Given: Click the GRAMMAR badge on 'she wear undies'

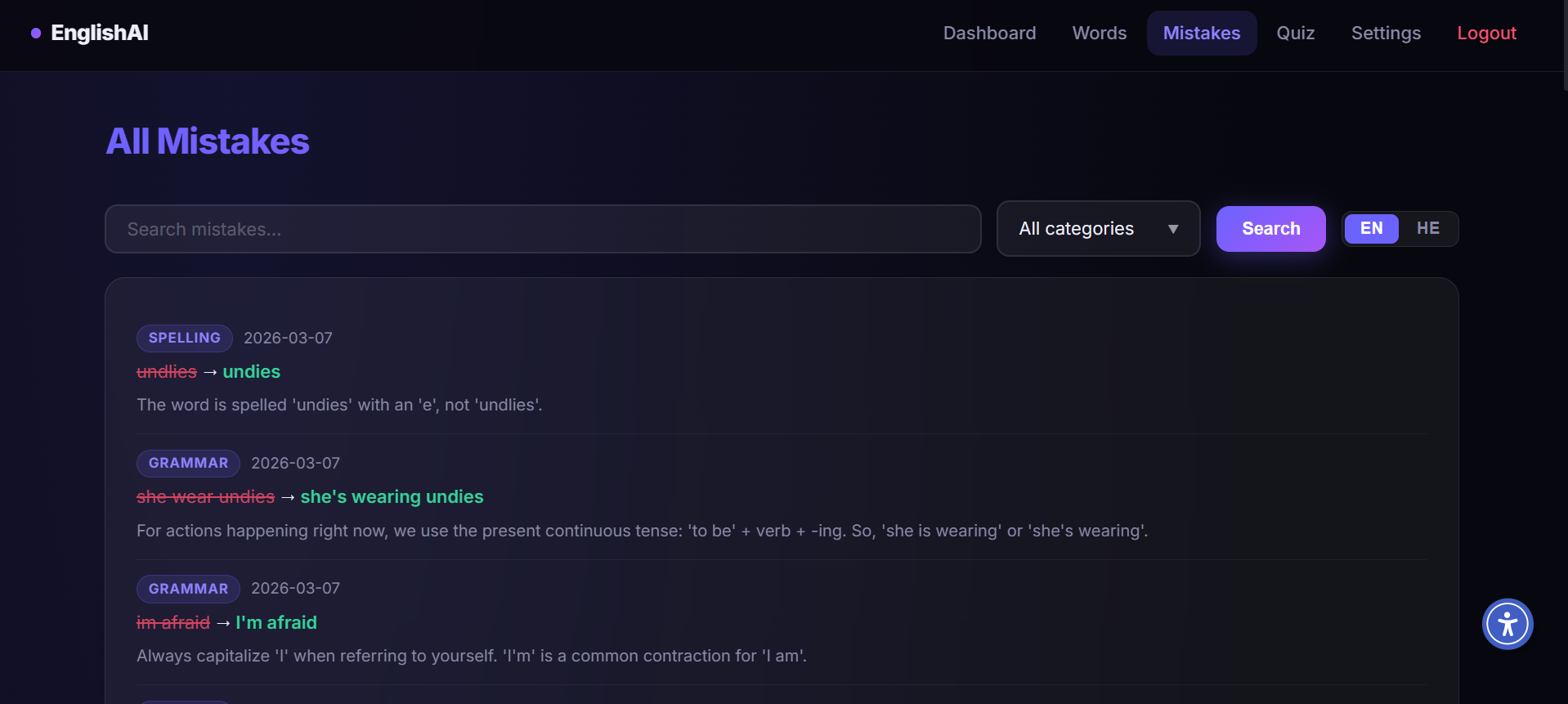Looking at the screenshot, I should 188,464.
